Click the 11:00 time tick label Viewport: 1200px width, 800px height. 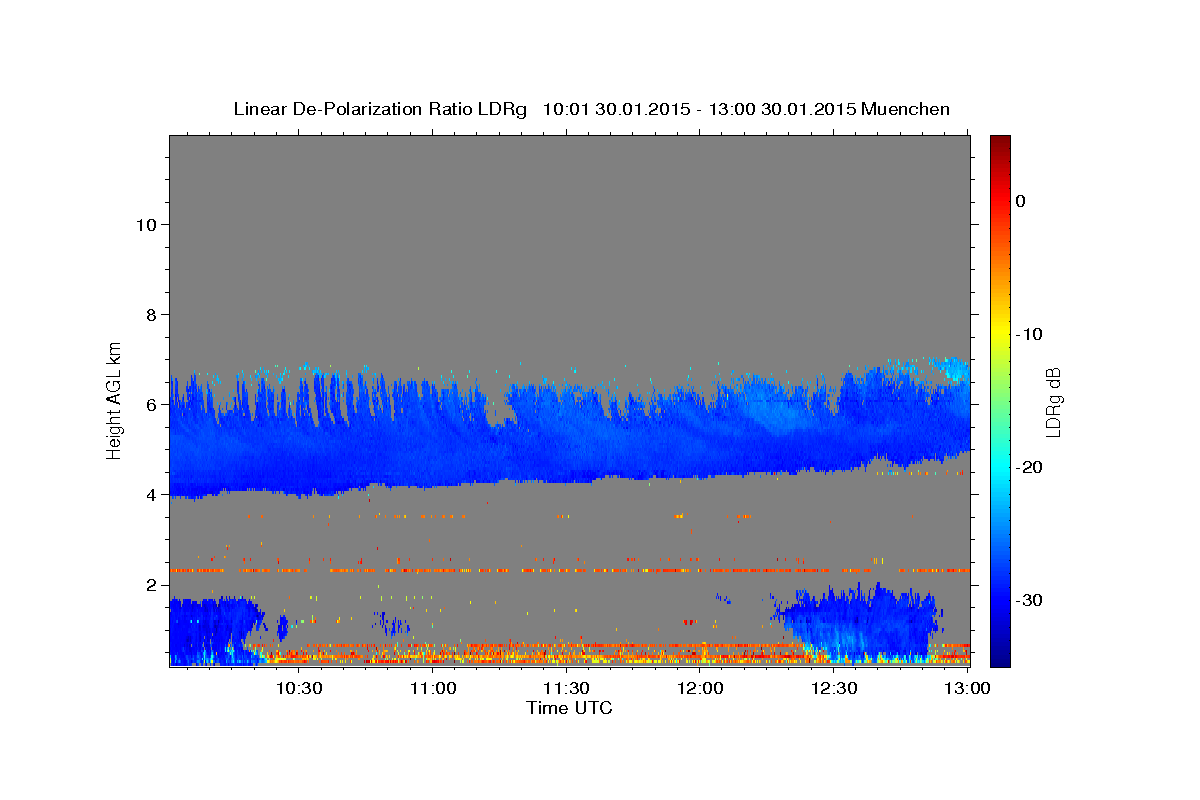click(x=434, y=688)
